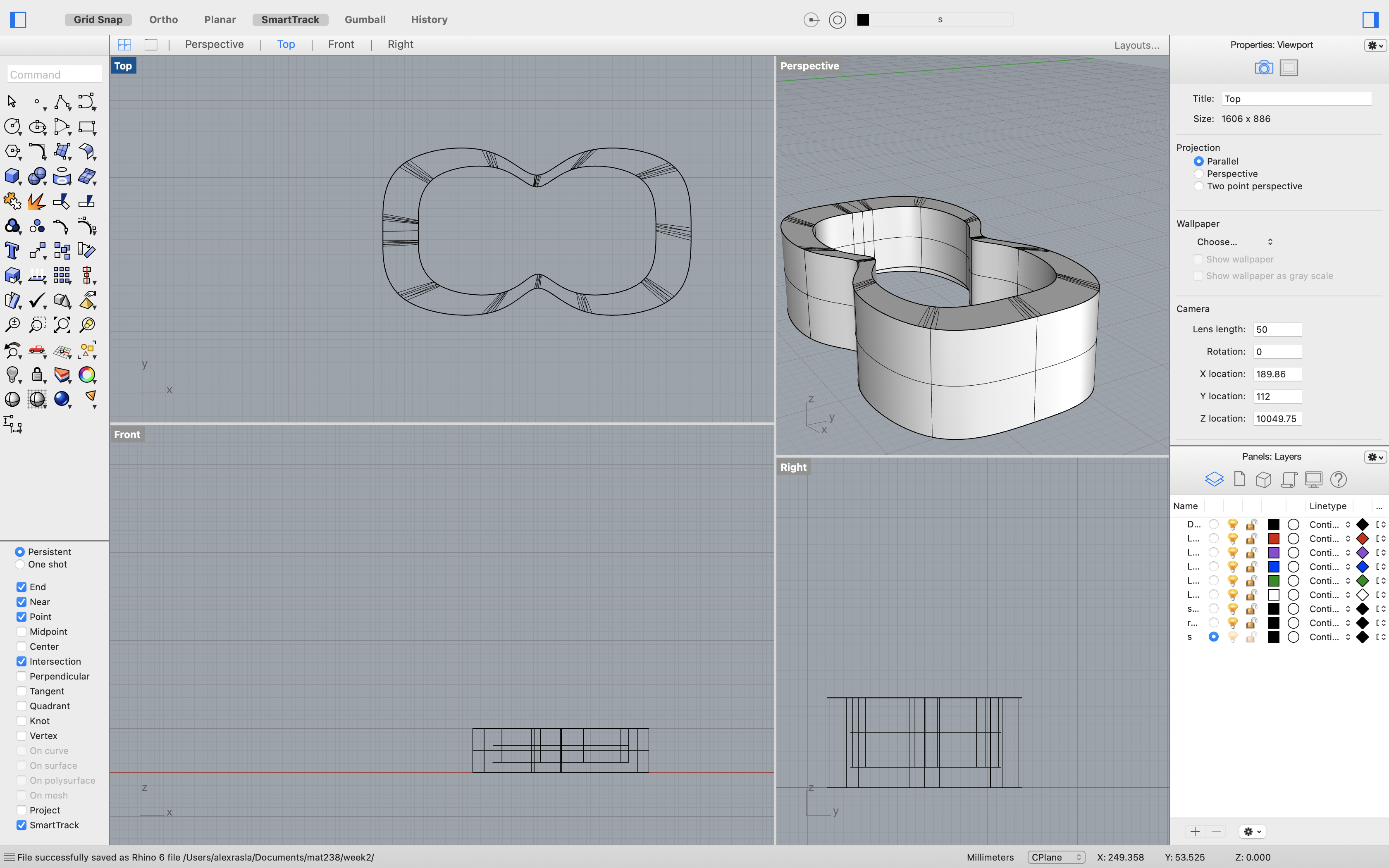Click inside the Command input field
1389x868 pixels.
click(54, 74)
